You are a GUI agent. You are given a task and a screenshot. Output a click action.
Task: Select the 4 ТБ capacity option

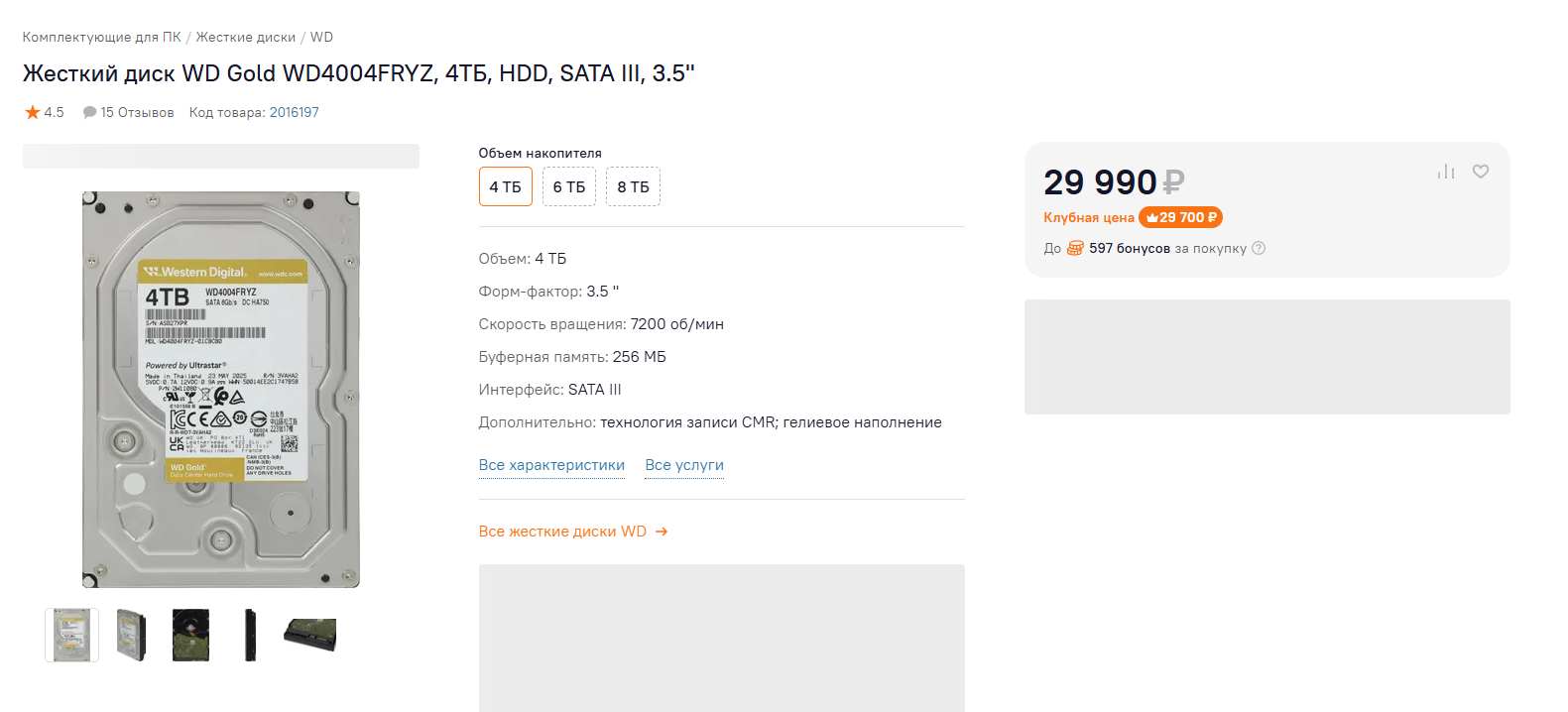pyautogui.click(x=505, y=186)
